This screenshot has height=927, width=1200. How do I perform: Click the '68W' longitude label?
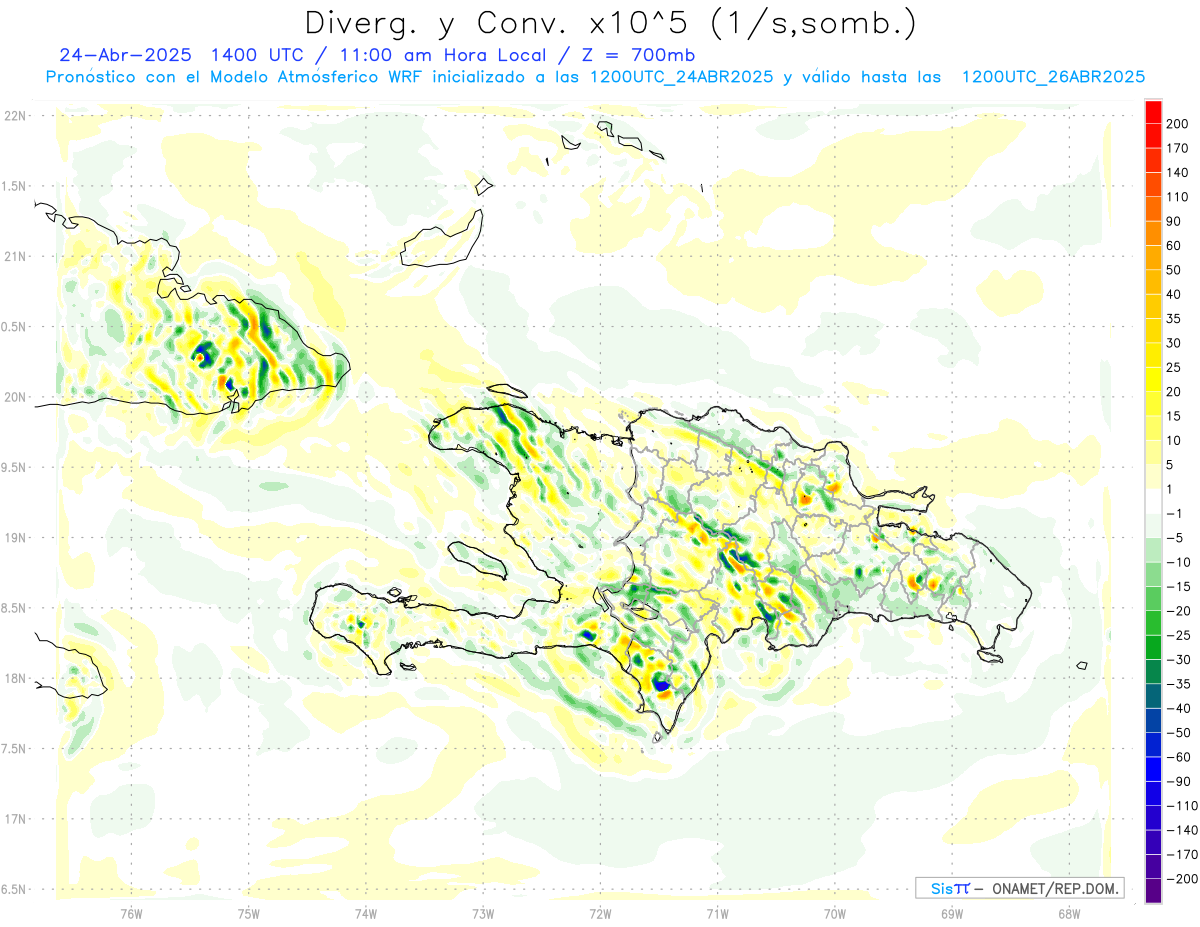tap(1069, 912)
